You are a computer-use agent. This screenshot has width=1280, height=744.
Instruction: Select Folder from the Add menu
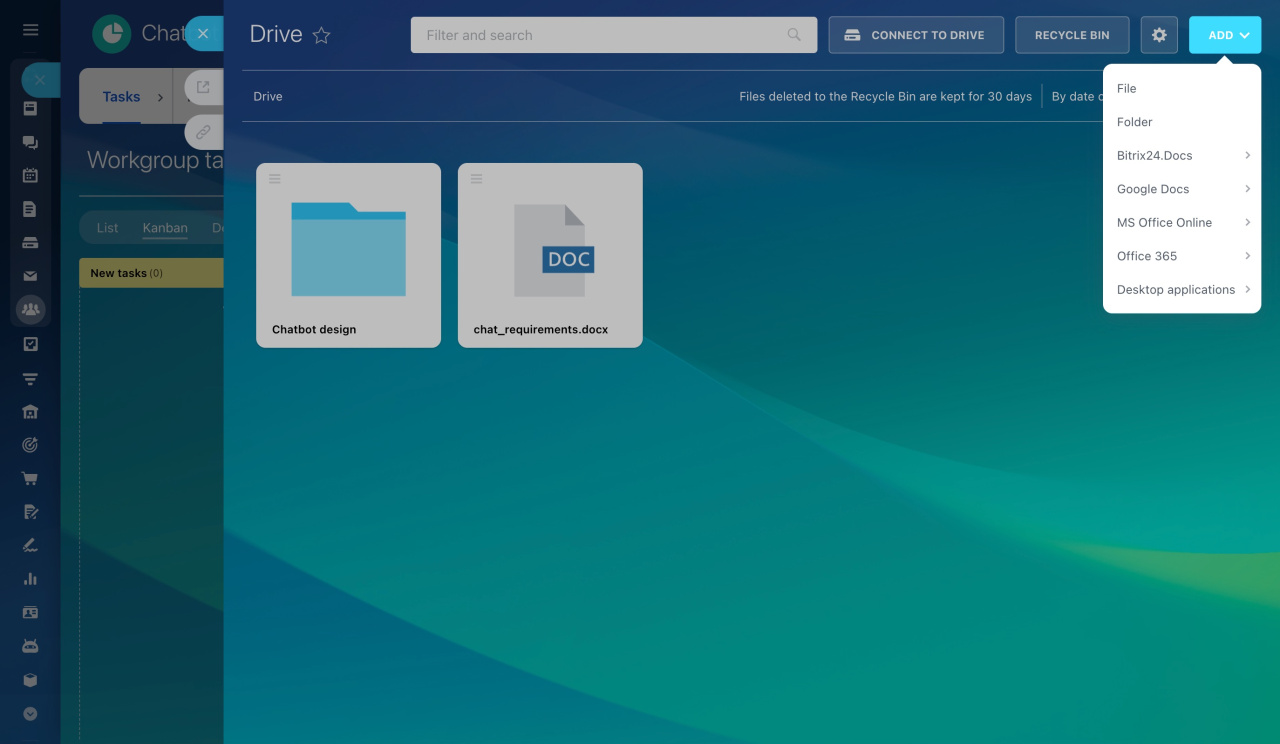[1135, 122]
